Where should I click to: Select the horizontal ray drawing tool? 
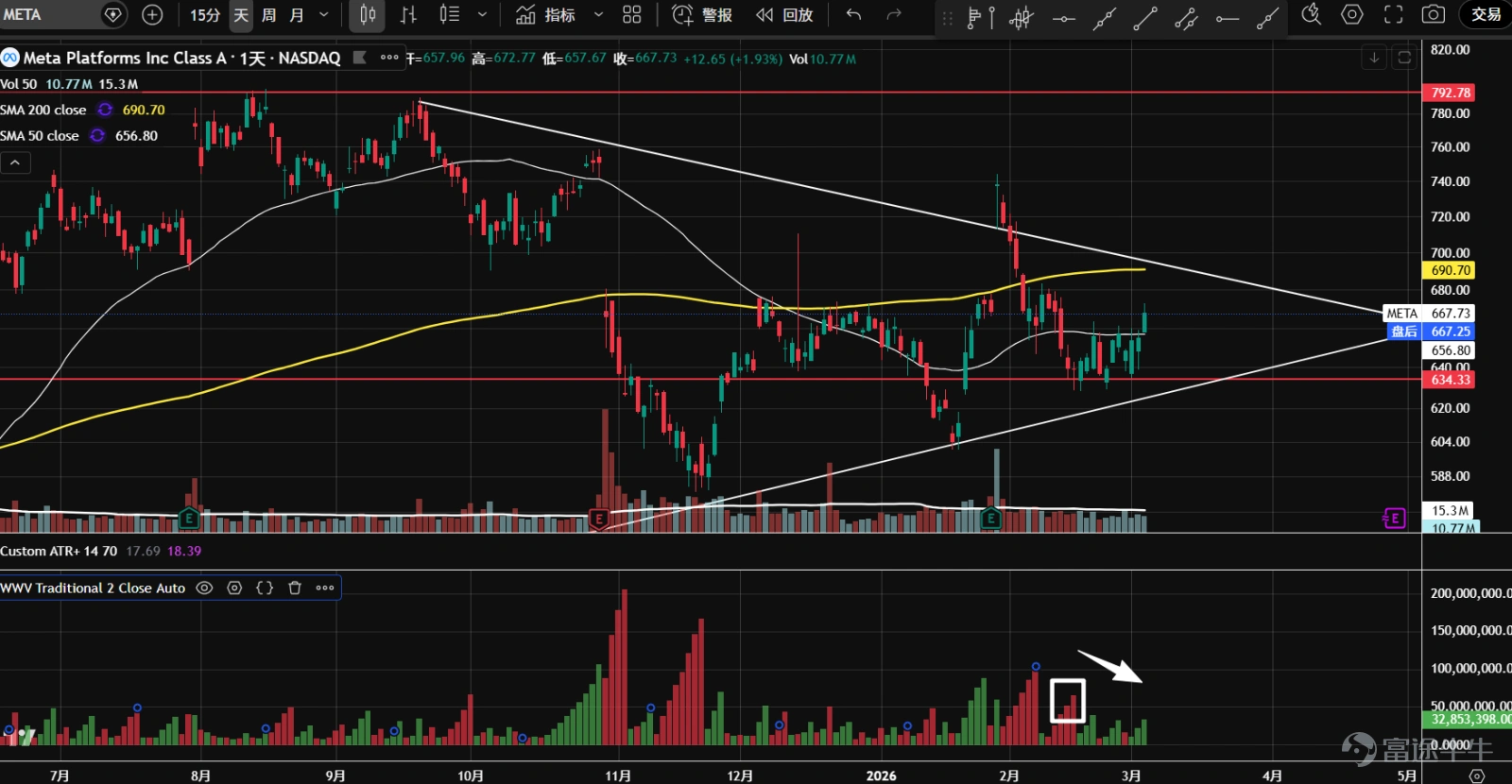coord(1228,17)
